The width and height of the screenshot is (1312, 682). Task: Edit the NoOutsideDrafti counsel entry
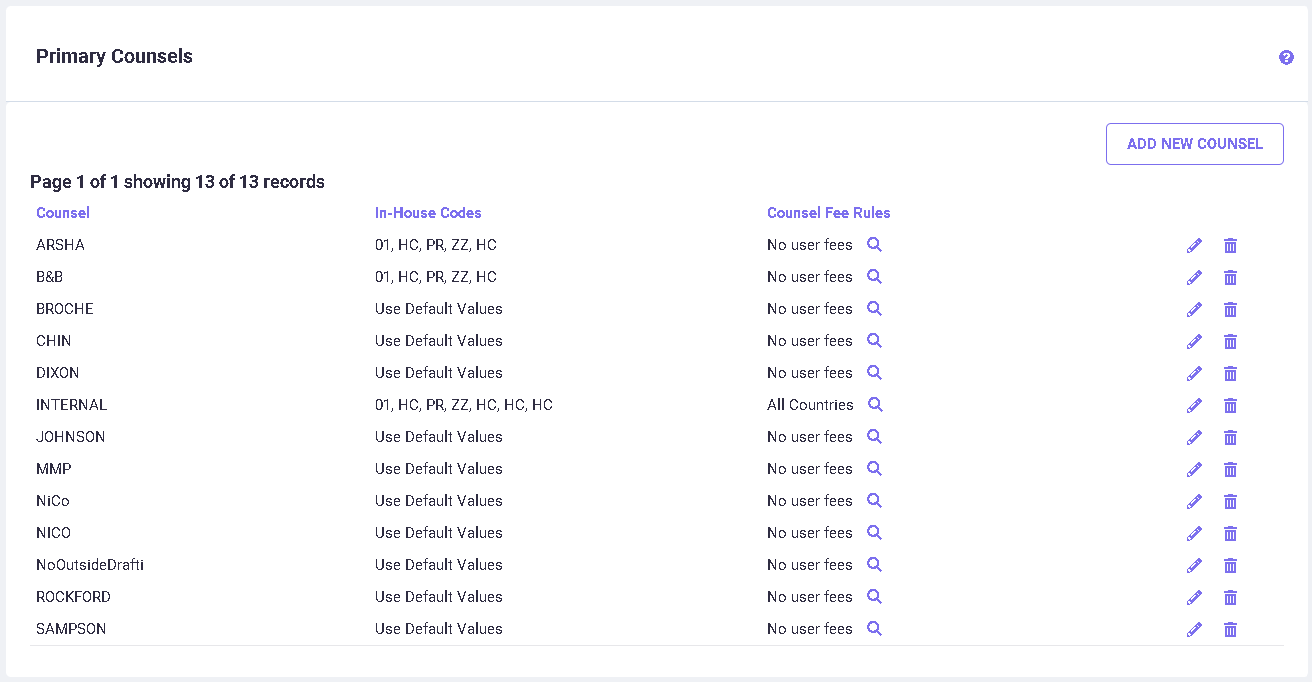click(1194, 566)
